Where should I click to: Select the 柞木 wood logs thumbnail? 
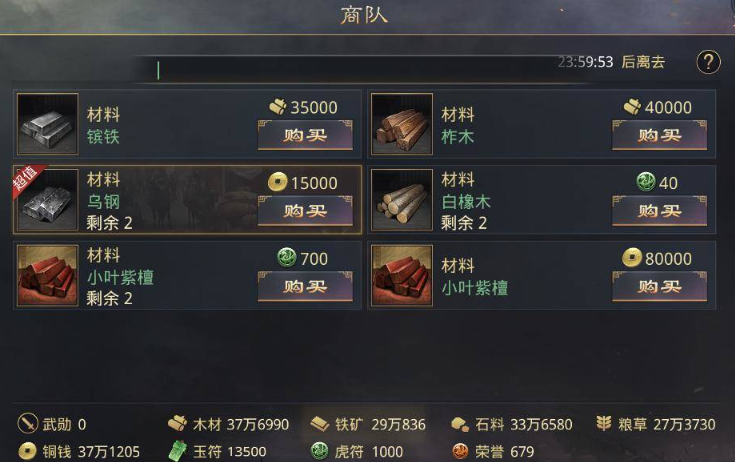[402, 124]
